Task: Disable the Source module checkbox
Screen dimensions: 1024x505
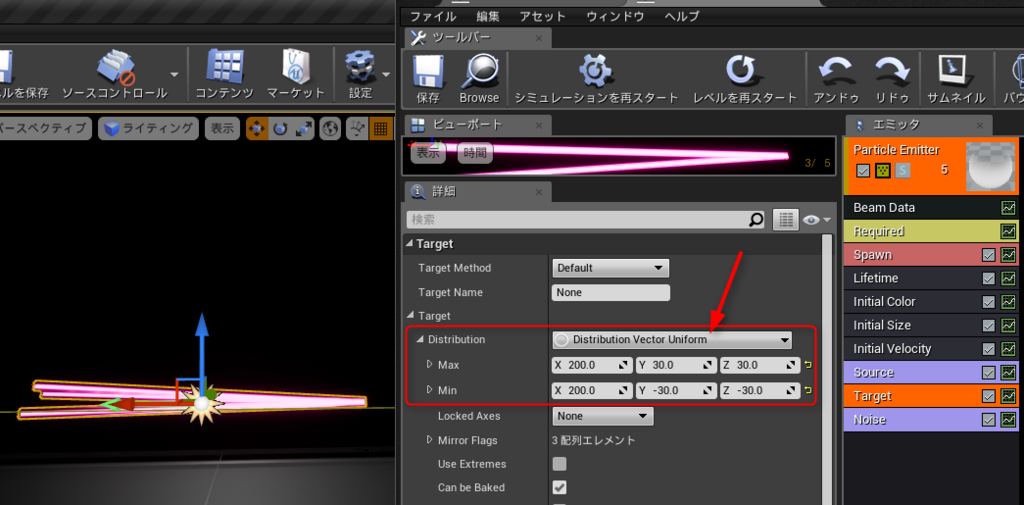Action: click(989, 372)
